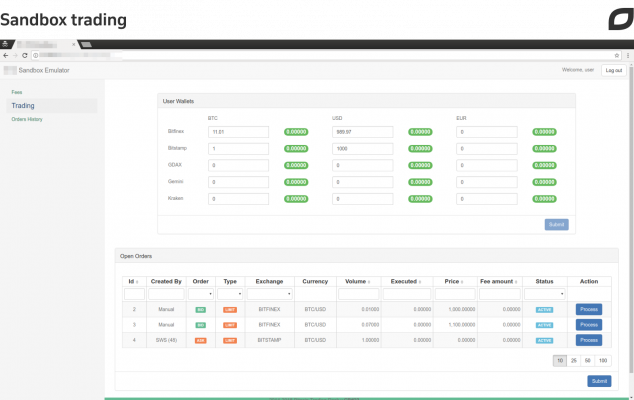
Task: Reload the page with refresh icon
Action: coord(25,55)
